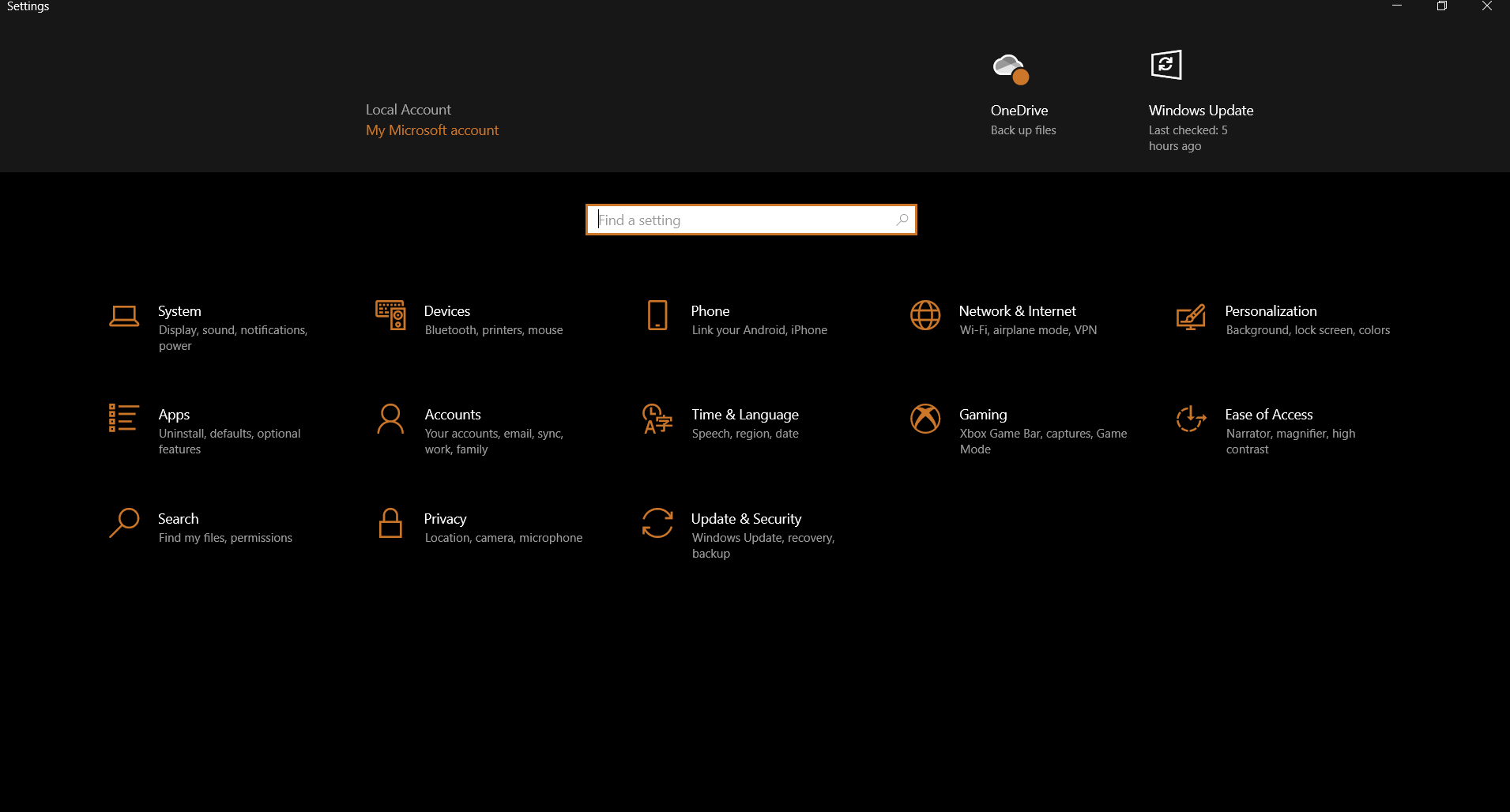Select the Ease of Access icon
The width and height of the screenshot is (1510, 812).
[x=1191, y=419]
